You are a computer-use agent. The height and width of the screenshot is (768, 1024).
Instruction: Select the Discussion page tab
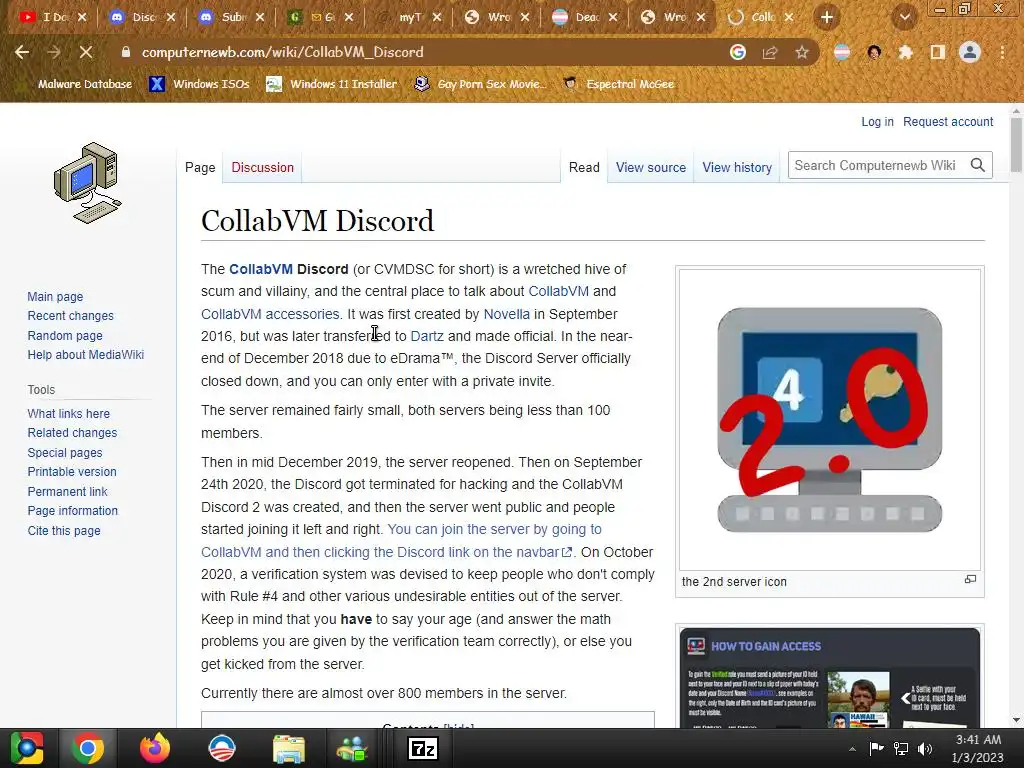point(263,167)
